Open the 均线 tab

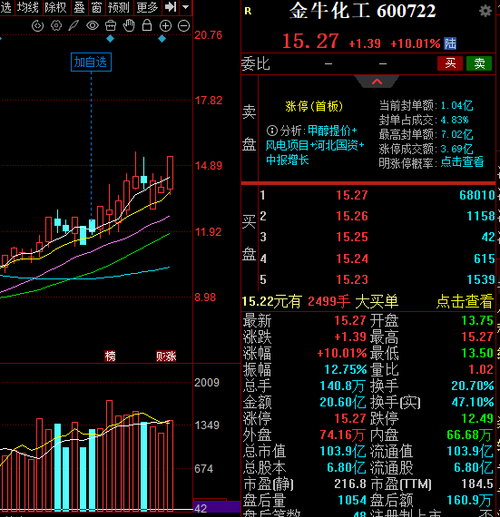(x=28, y=7)
